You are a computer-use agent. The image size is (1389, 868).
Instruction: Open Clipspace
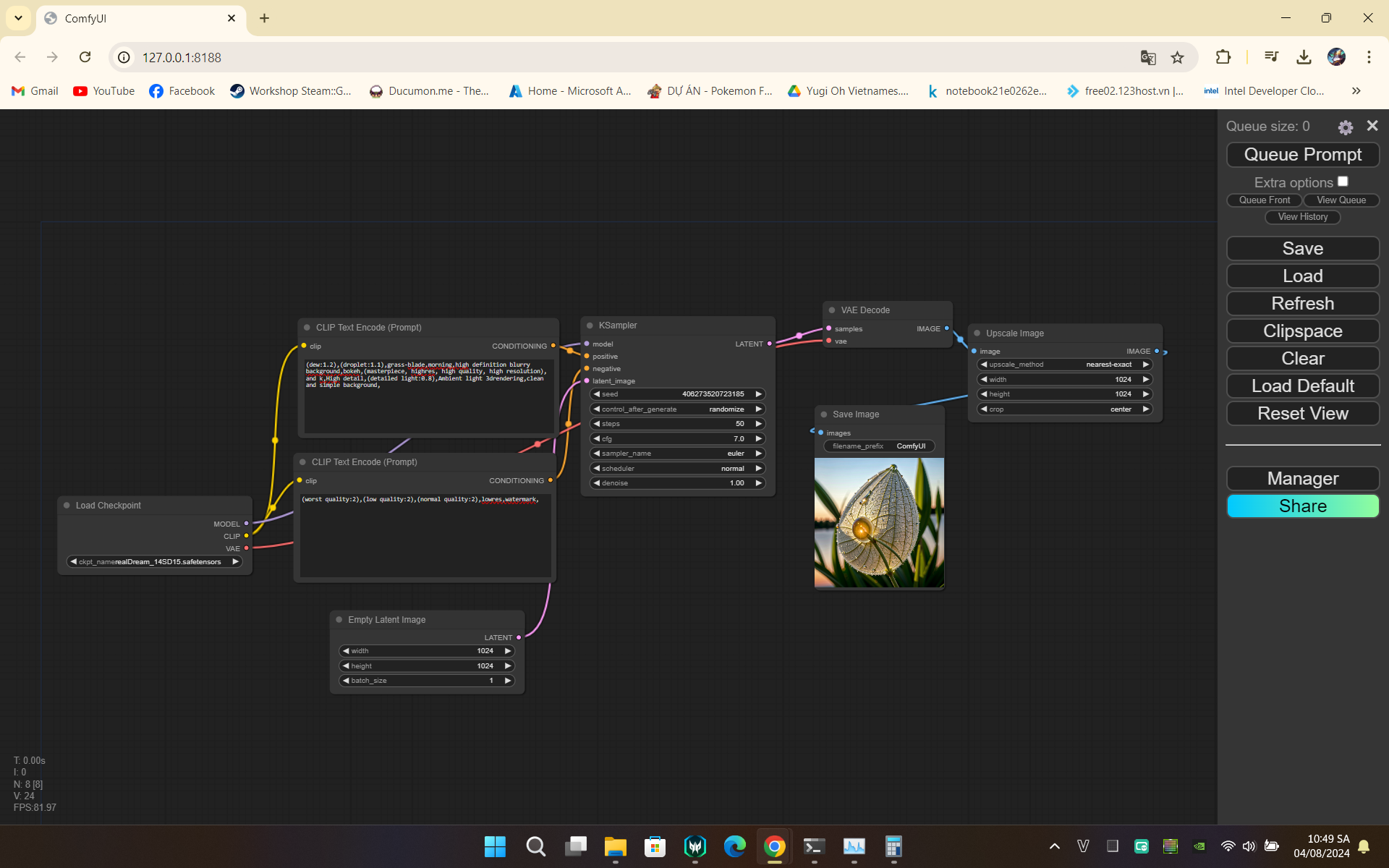(x=1302, y=331)
